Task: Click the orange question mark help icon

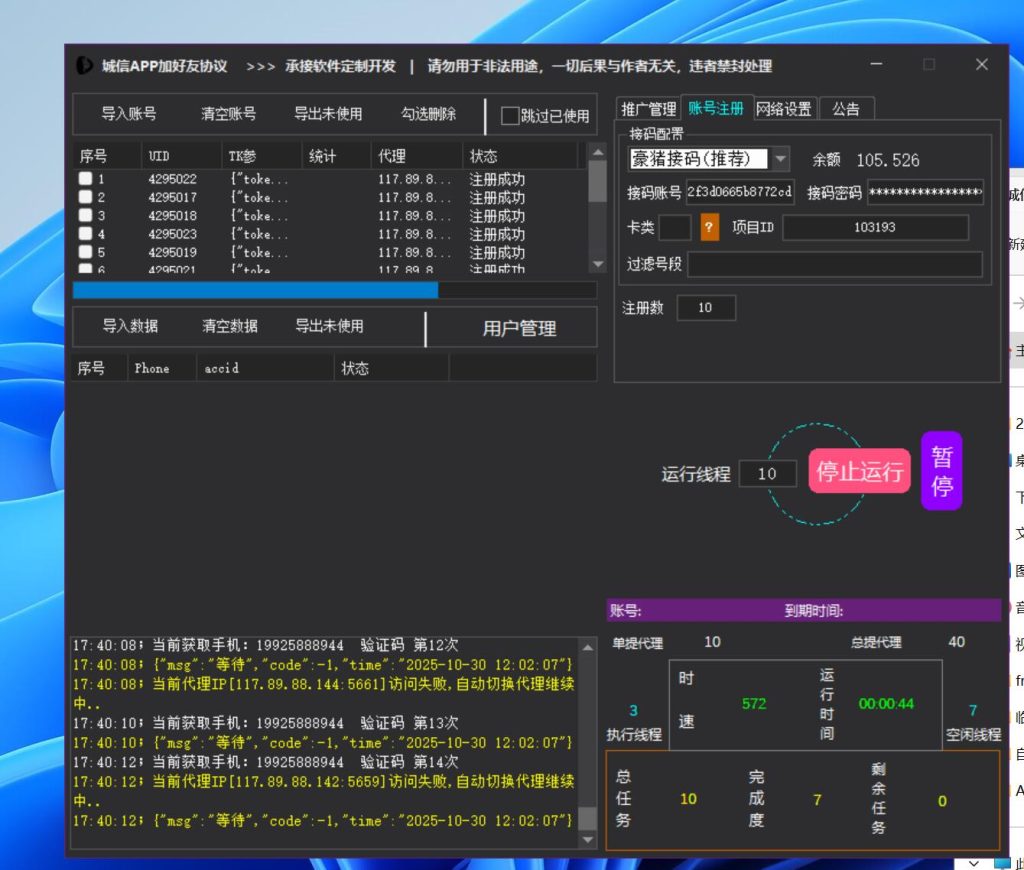Action: pos(710,227)
